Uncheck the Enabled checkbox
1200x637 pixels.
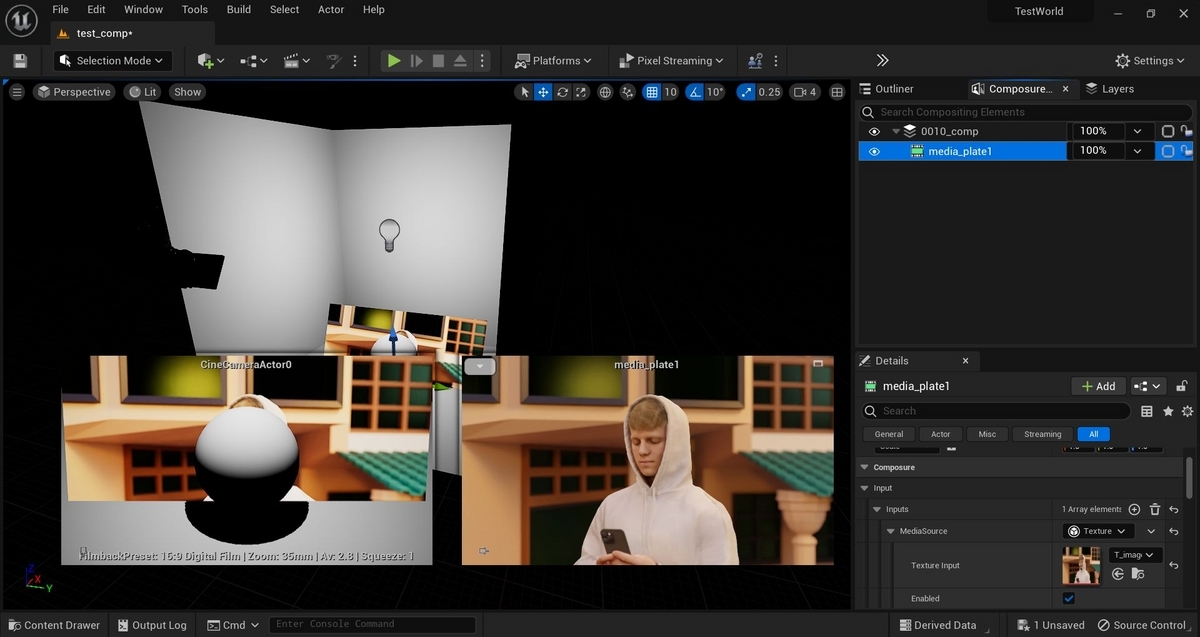click(1068, 598)
